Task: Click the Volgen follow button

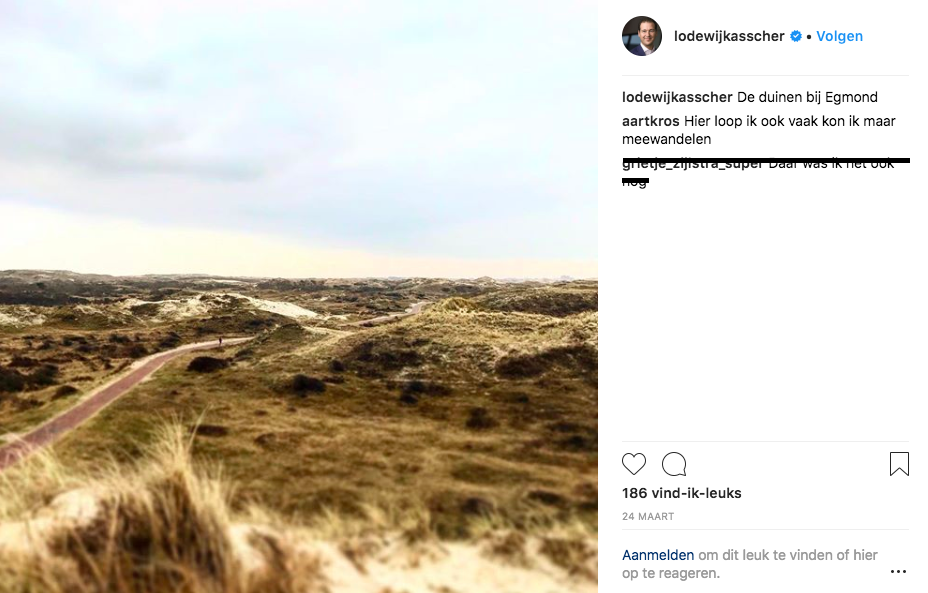Action: pos(839,36)
